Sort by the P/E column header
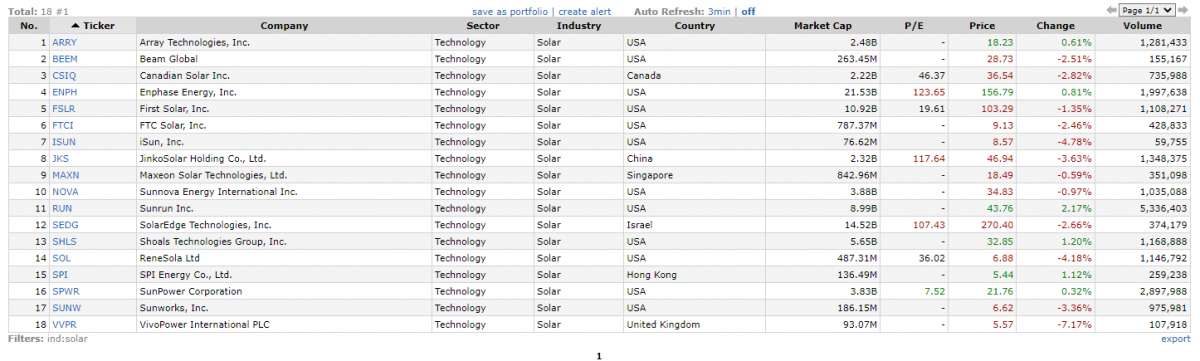The image size is (1200, 361). [916, 26]
